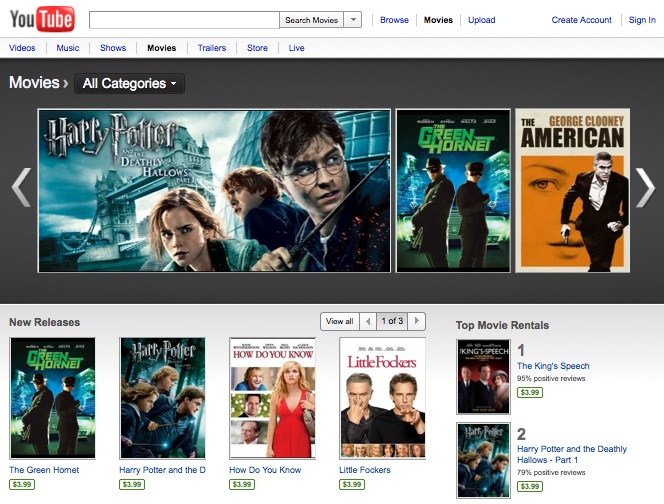The image size is (664, 504).
Task: Click the YouTube logo
Action: 41,19
